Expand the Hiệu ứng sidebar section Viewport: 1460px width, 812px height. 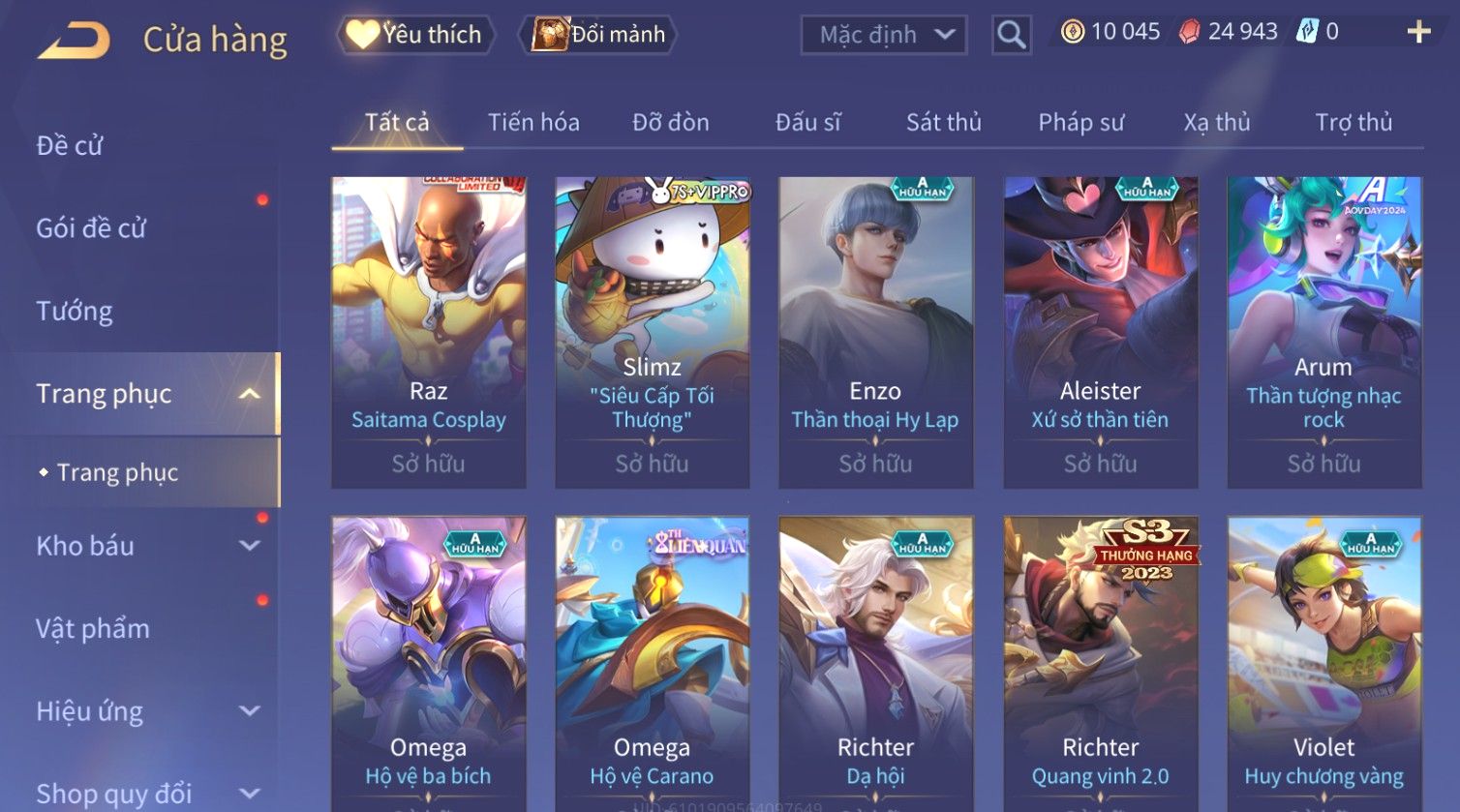(x=249, y=711)
